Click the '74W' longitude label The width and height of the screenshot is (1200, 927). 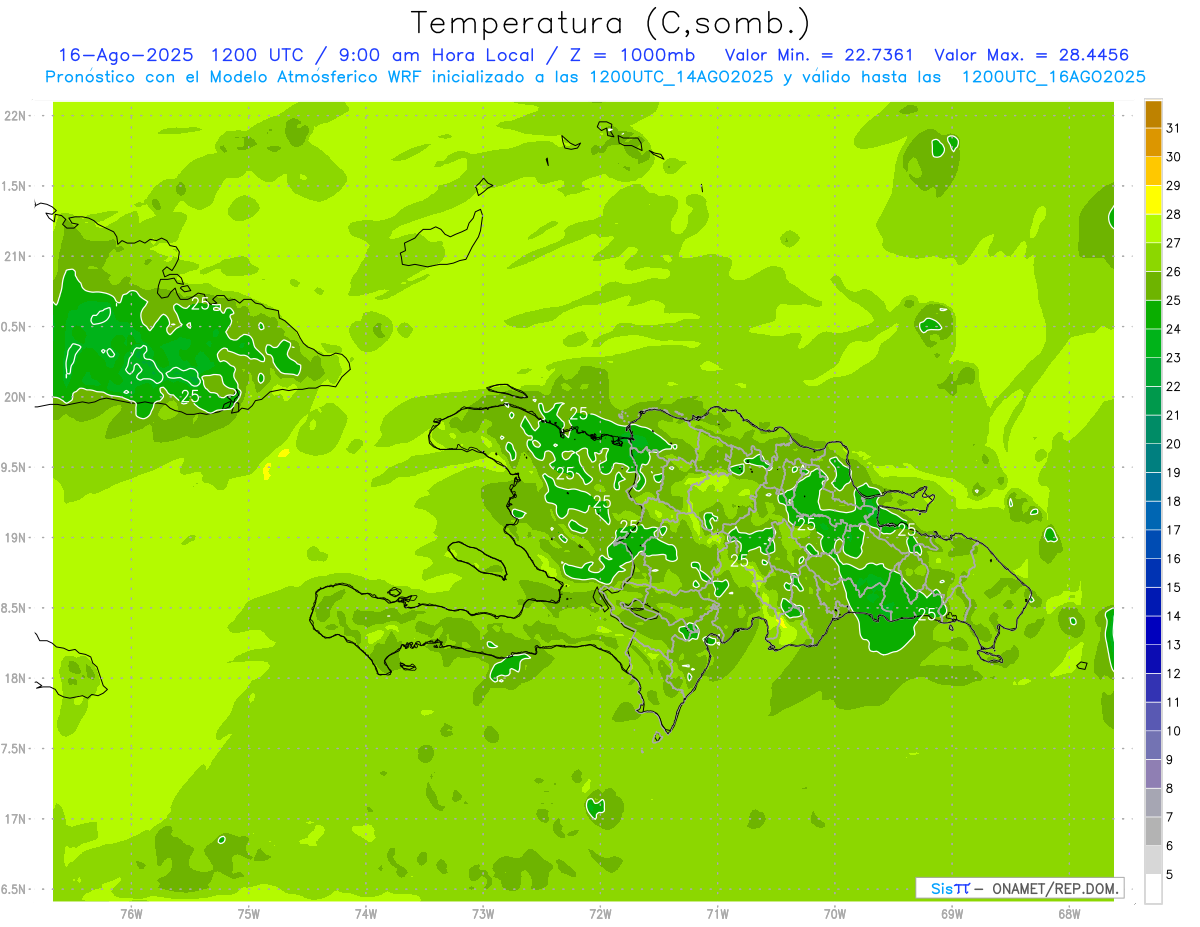(x=366, y=913)
